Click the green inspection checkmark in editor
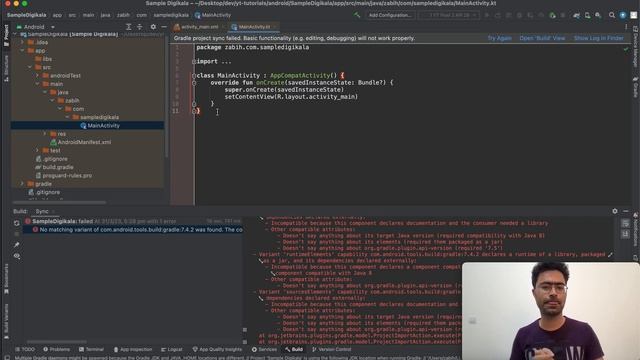The image size is (640, 360). click(x=626, y=49)
